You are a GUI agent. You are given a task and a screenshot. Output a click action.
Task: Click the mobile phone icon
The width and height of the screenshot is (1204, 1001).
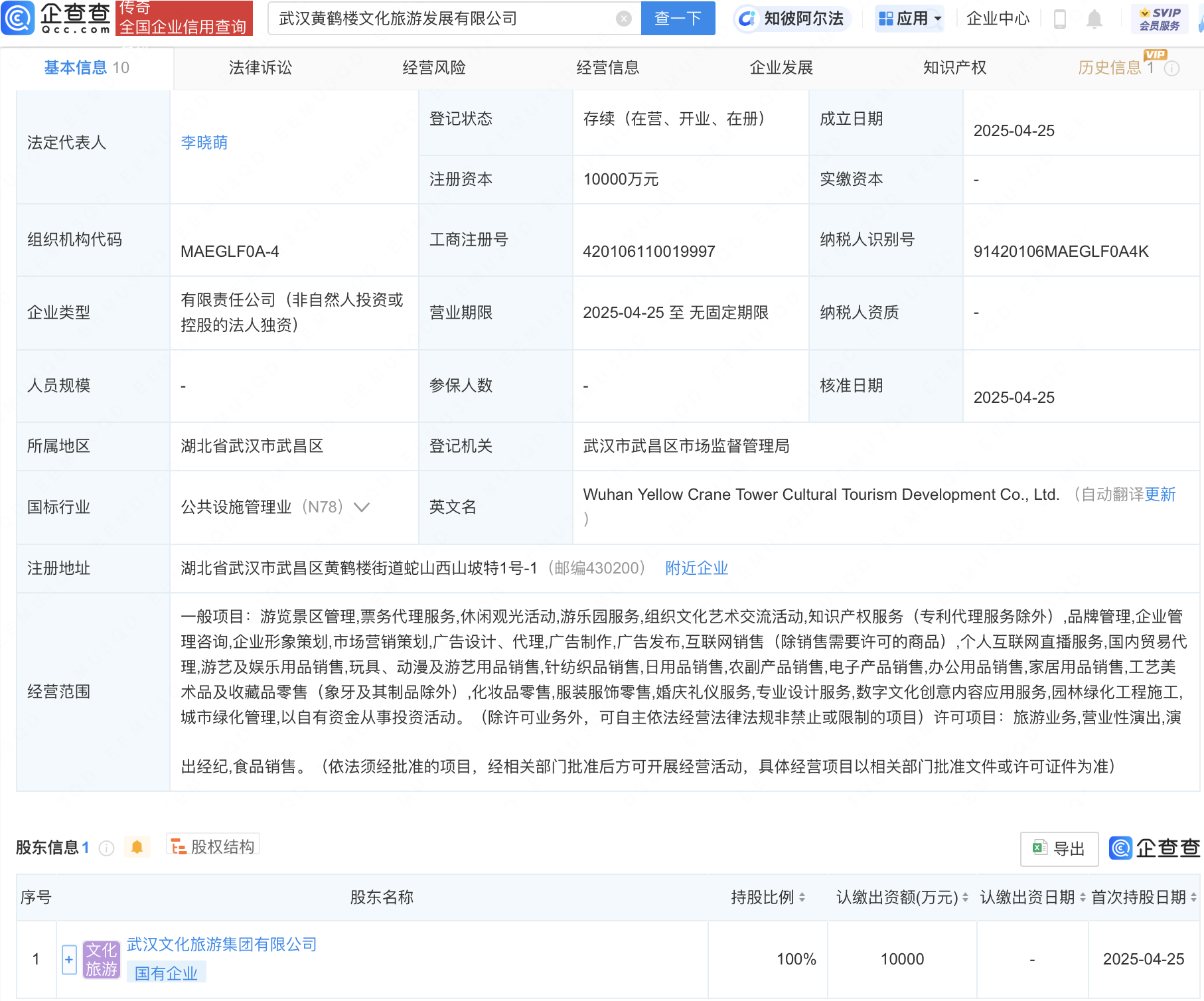click(1060, 19)
